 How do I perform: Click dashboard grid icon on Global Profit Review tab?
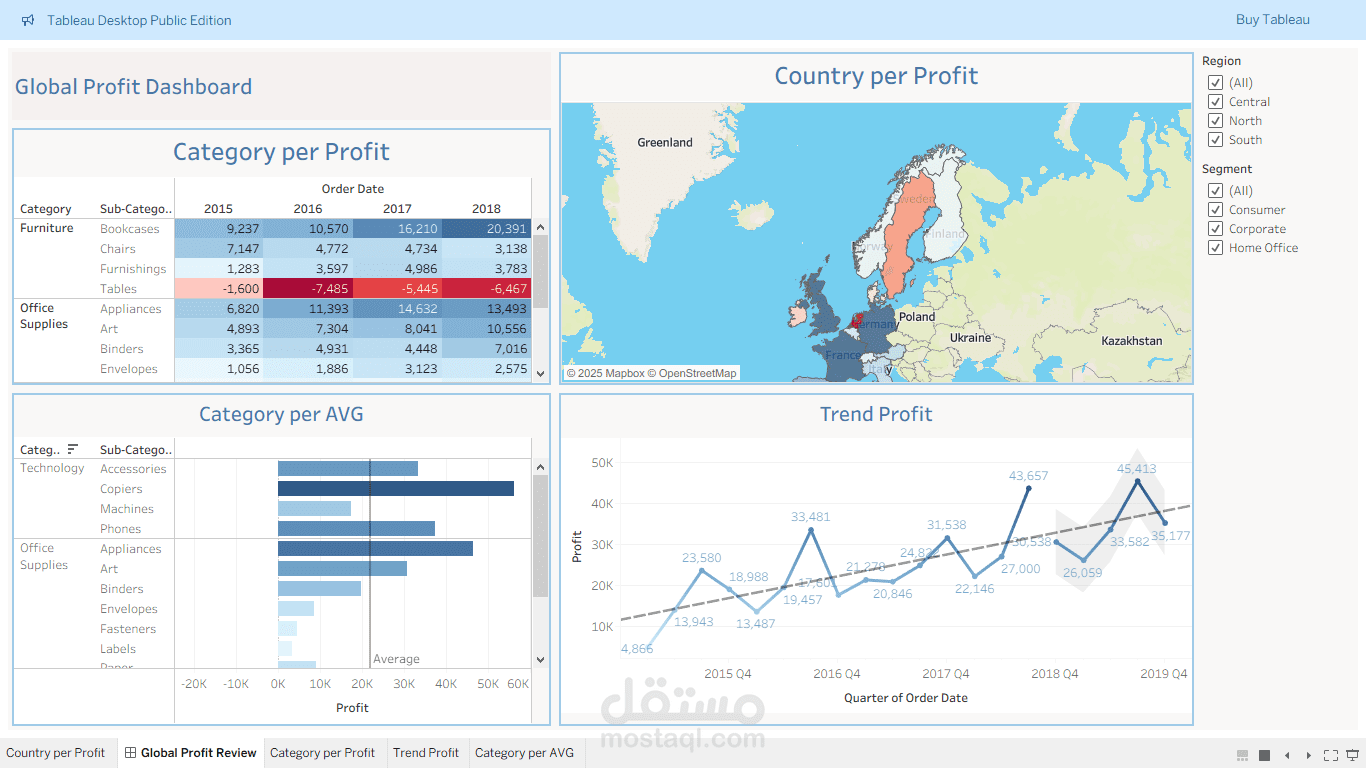point(130,753)
